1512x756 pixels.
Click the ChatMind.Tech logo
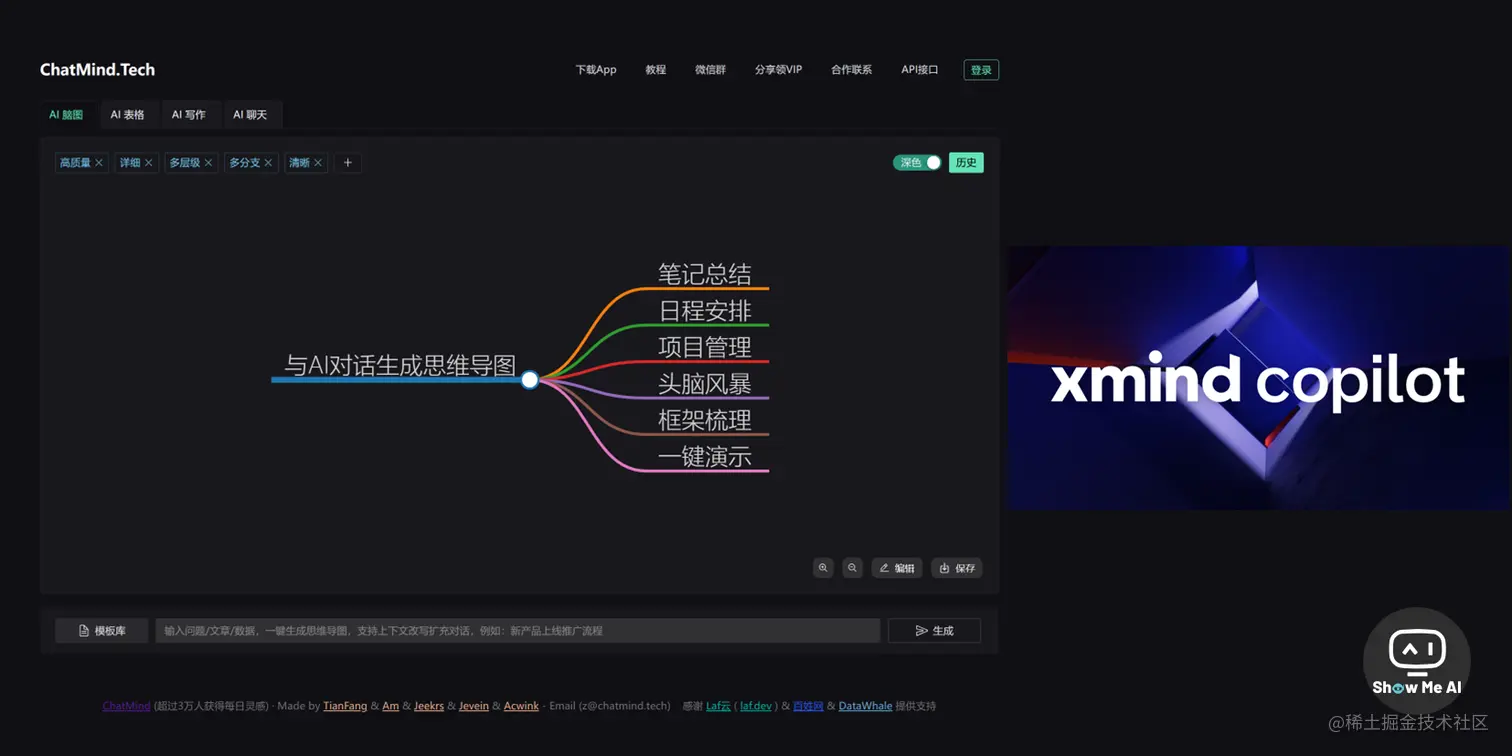pos(97,70)
